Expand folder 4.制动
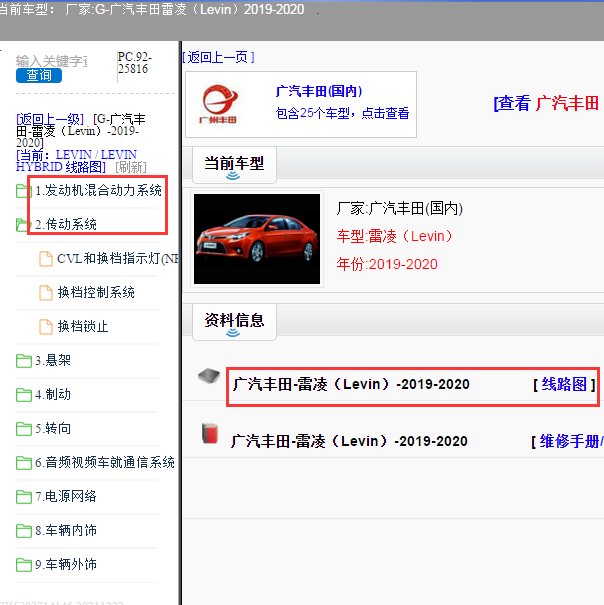604x605 pixels. (x=53, y=394)
